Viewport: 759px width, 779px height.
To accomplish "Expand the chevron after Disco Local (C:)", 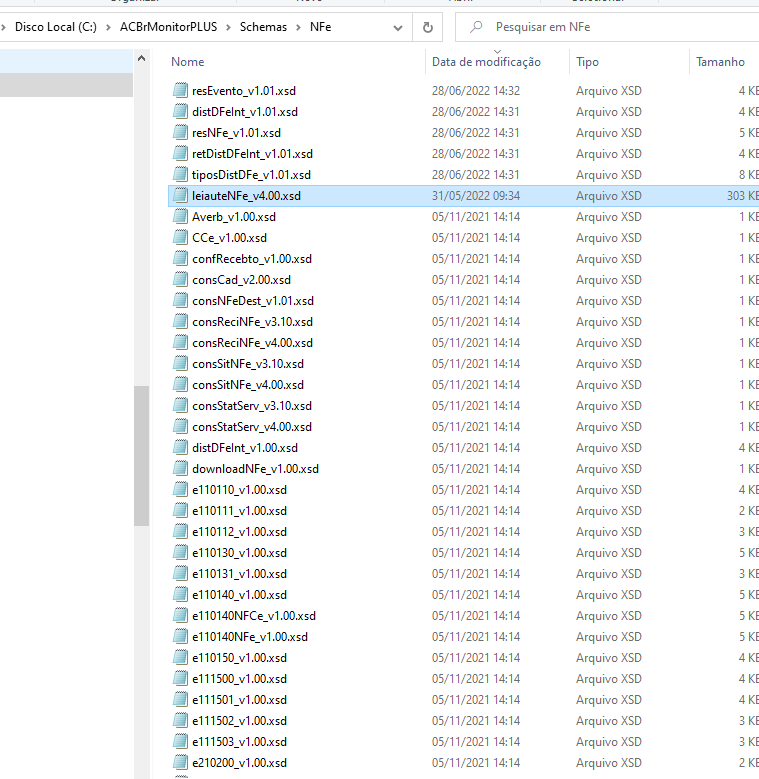I will [108, 27].
